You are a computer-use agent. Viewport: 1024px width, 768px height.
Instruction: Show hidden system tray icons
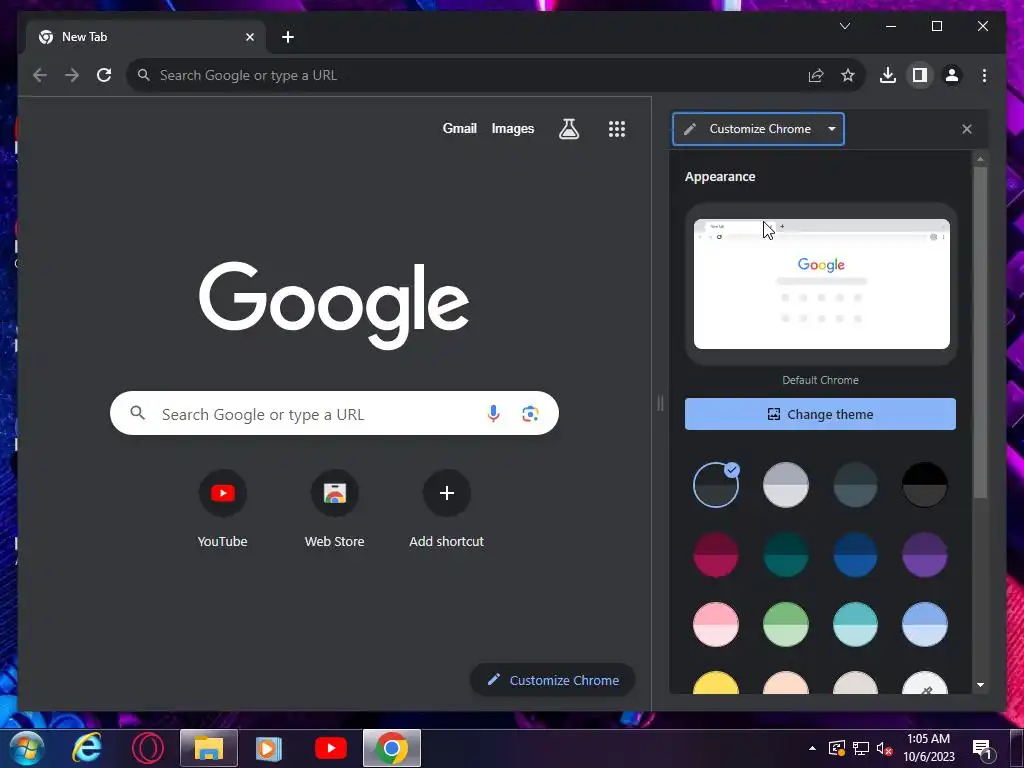click(812, 748)
